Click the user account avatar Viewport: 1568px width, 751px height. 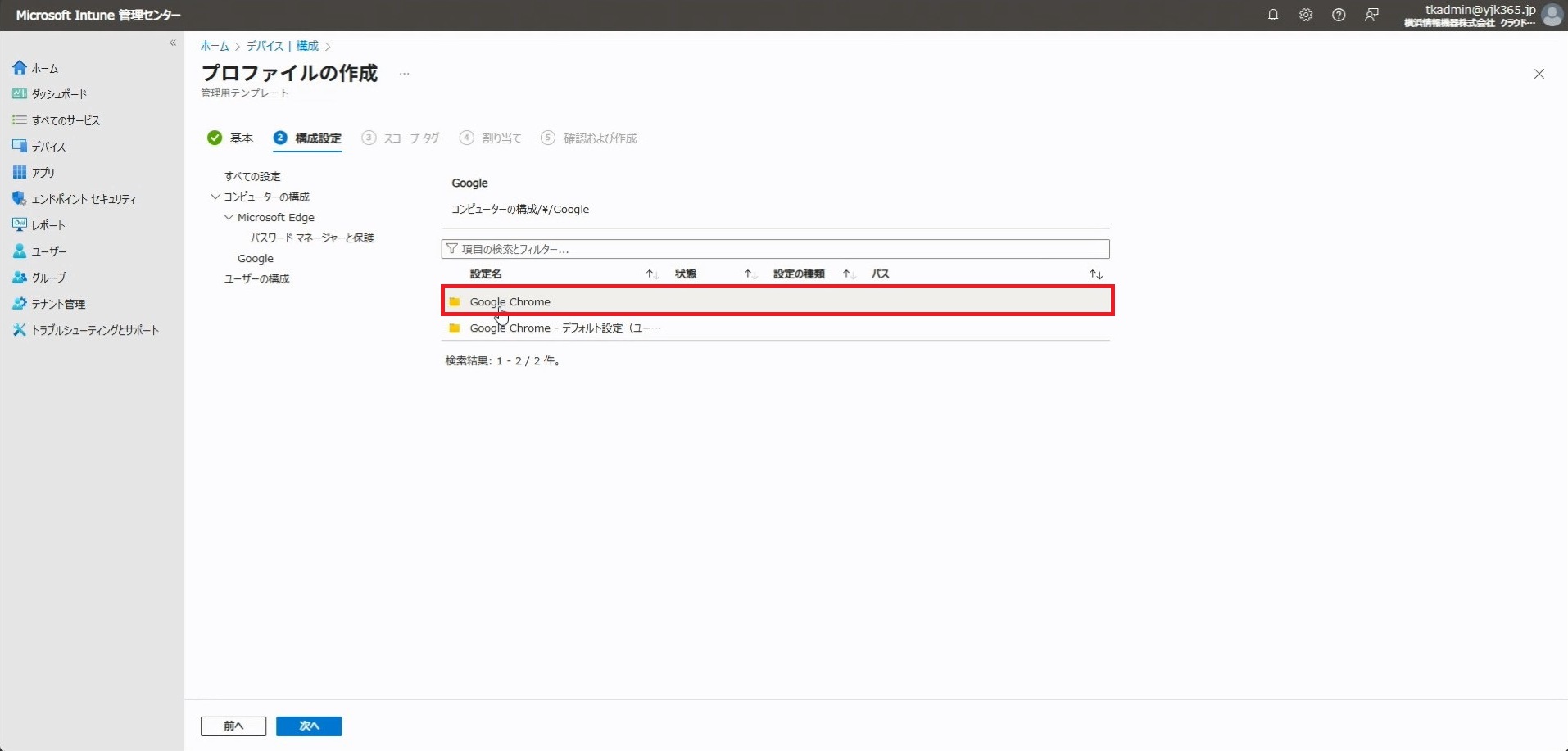[x=1552, y=15]
